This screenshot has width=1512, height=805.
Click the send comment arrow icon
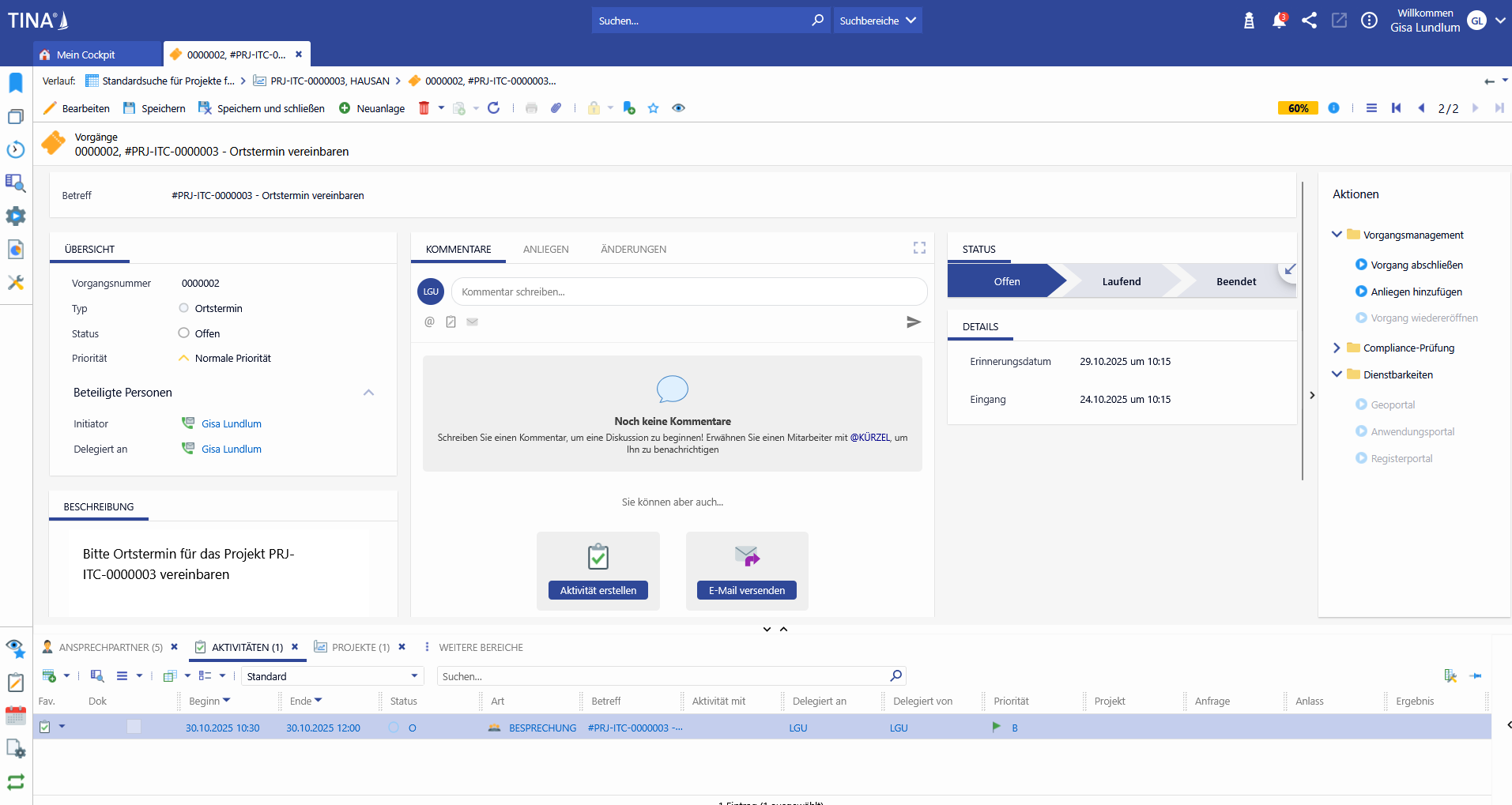pyautogui.click(x=913, y=322)
